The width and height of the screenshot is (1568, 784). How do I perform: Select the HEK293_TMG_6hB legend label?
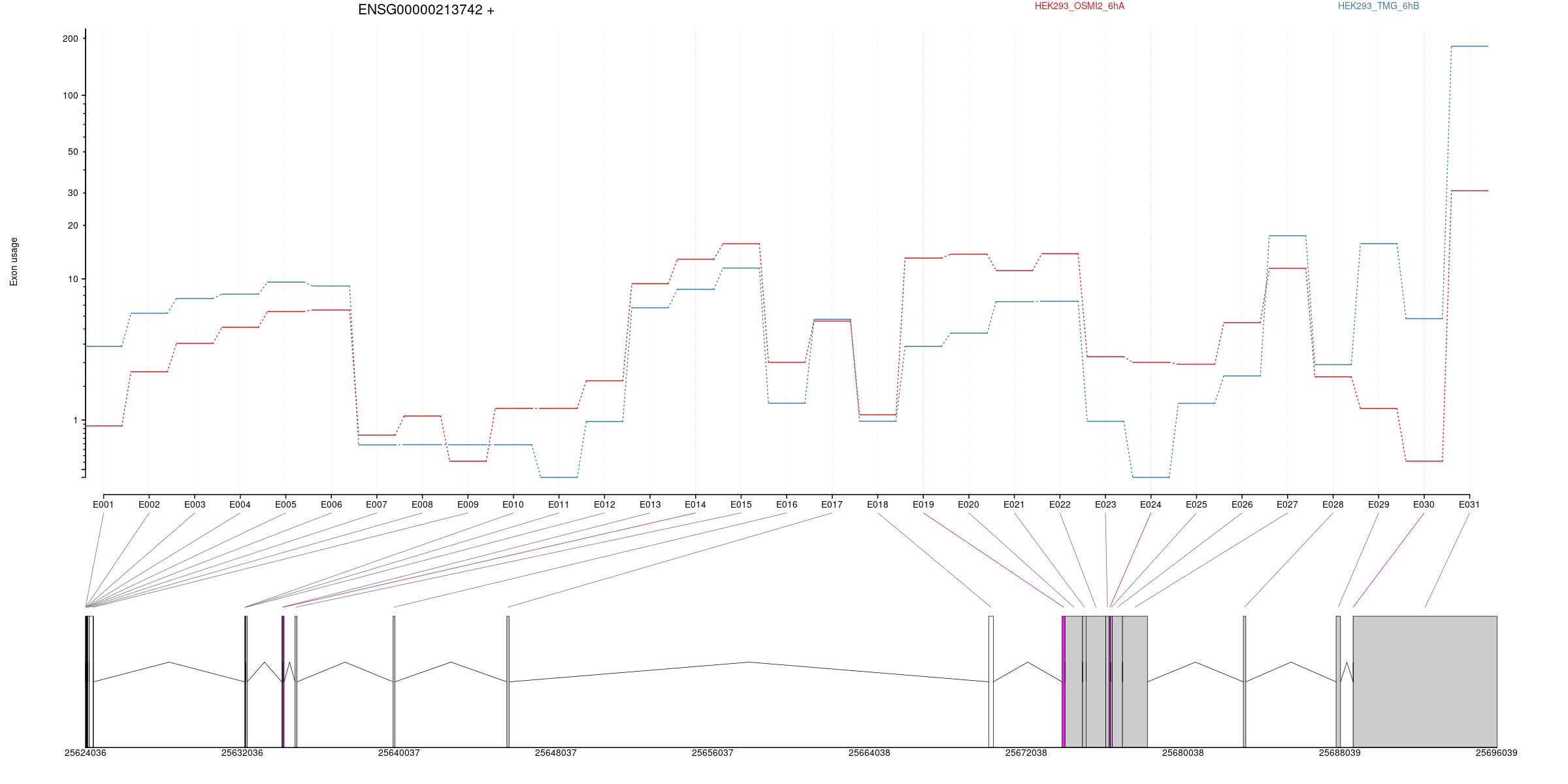(x=1379, y=6)
